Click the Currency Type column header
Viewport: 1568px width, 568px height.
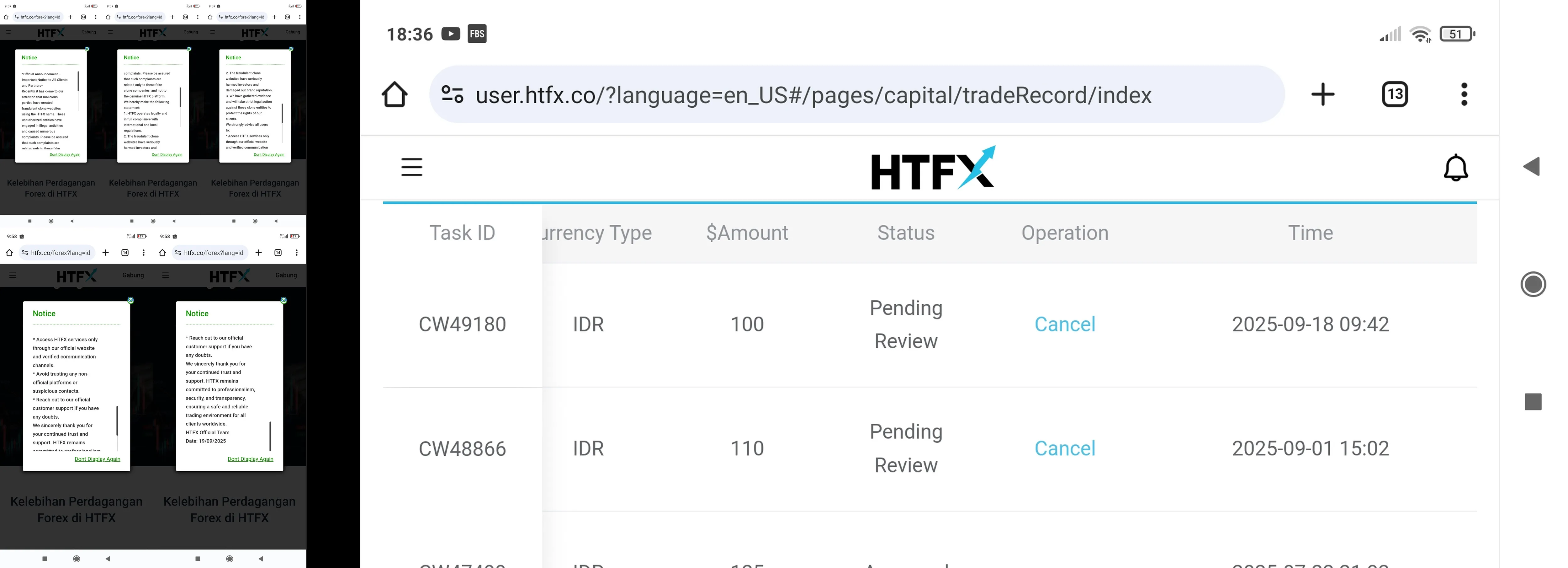596,233
